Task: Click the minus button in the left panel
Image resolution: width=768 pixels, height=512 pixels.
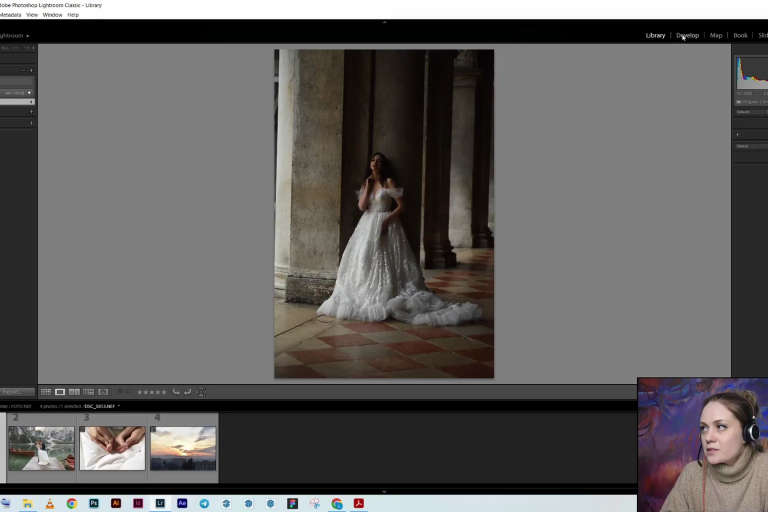Action: click(x=24, y=71)
